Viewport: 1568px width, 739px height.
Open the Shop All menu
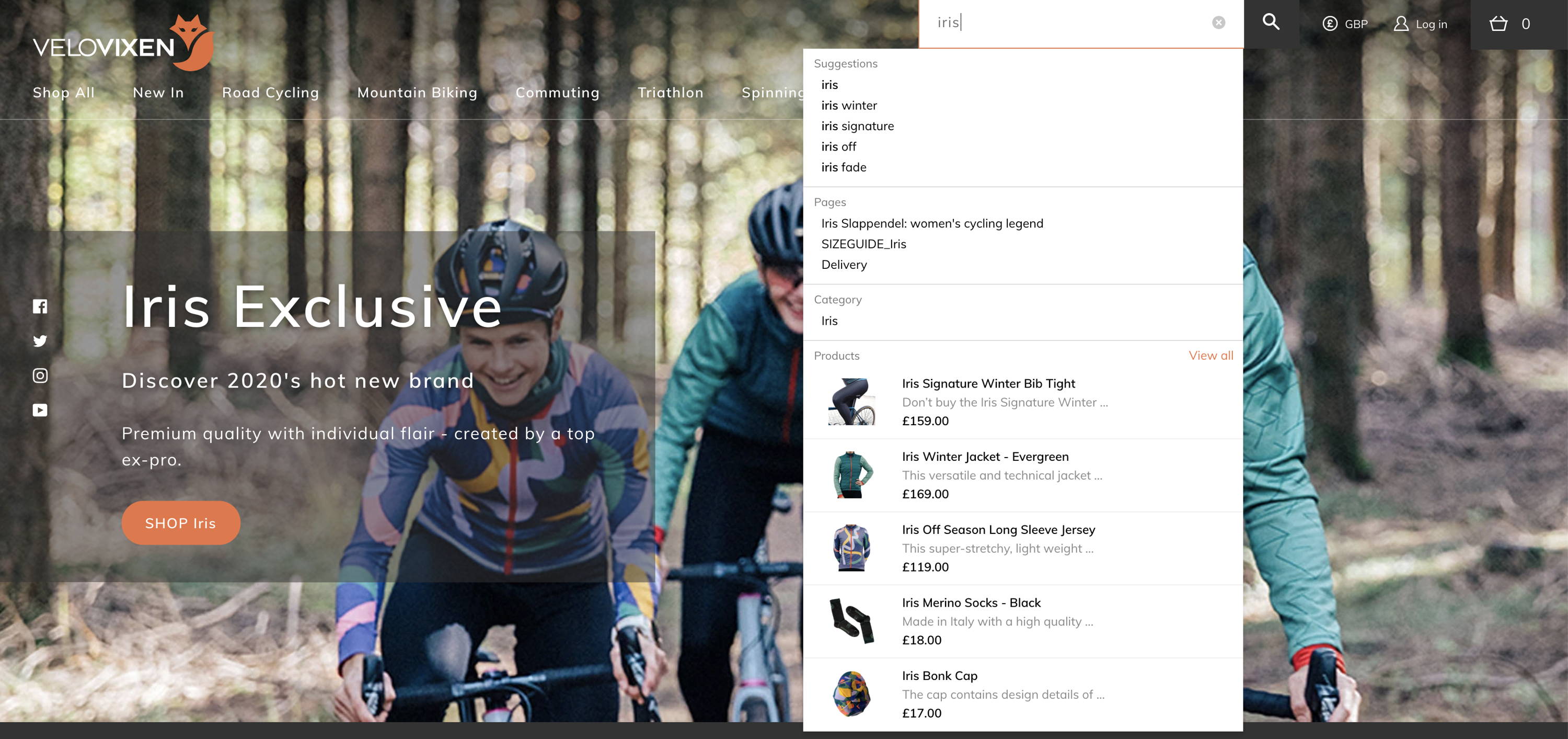[64, 93]
